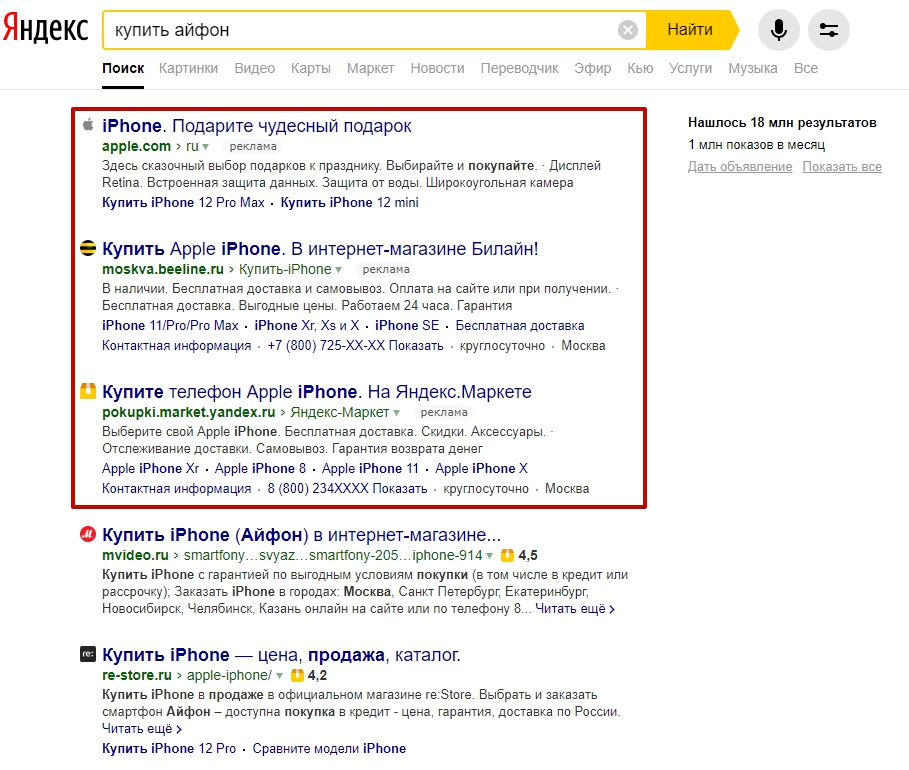
Task: Open the "Купить iPhone — цена, продажа, каталог." title
Action: (281, 655)
